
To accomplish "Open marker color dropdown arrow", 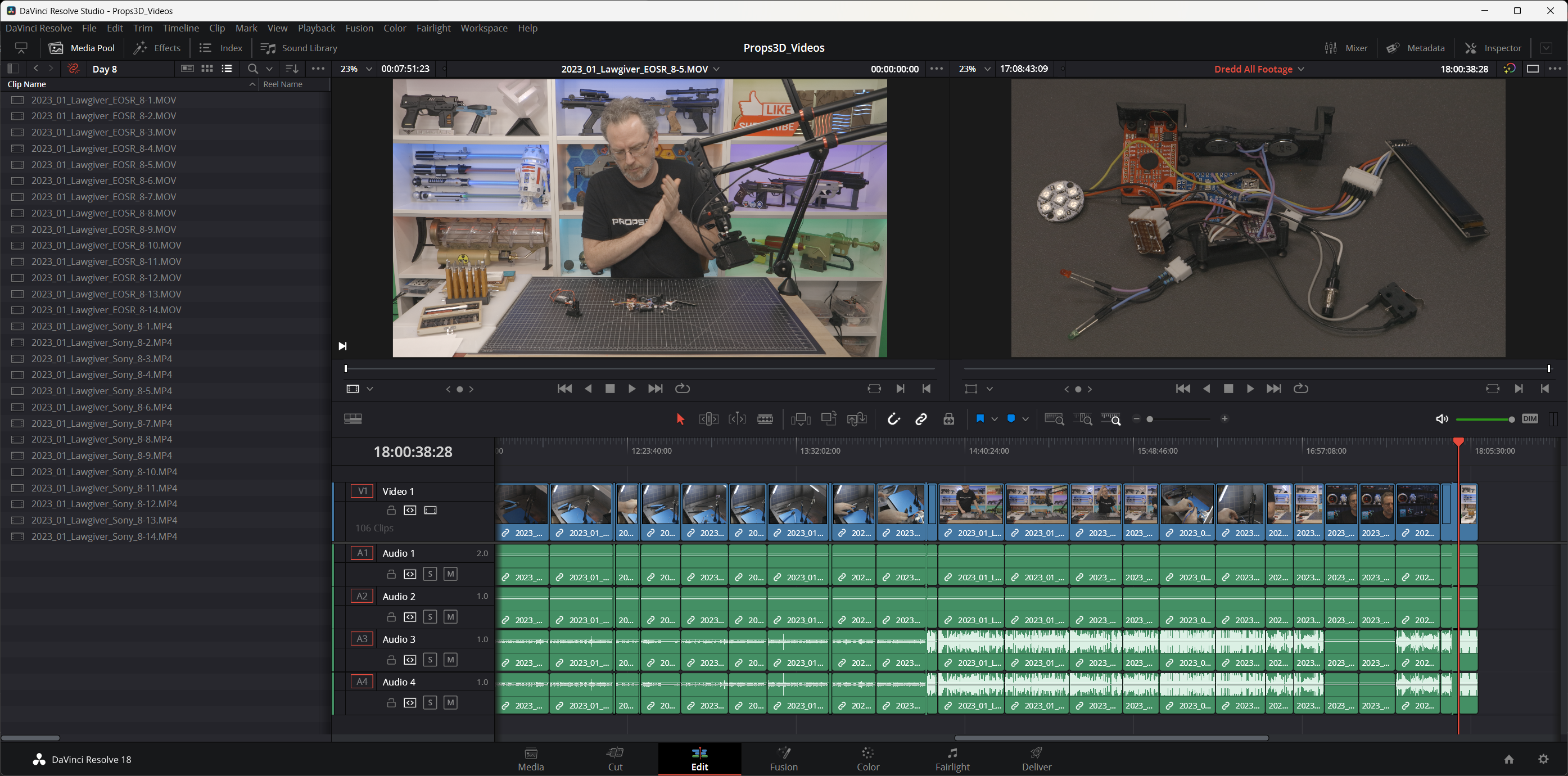I will (1025, 419).
